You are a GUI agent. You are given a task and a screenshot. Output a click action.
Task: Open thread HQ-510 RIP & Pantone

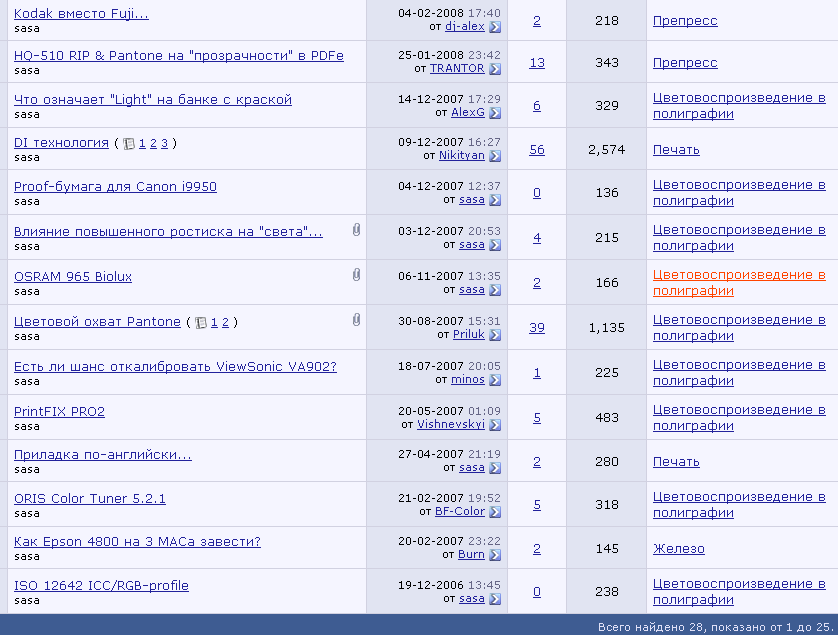[179, 56]
